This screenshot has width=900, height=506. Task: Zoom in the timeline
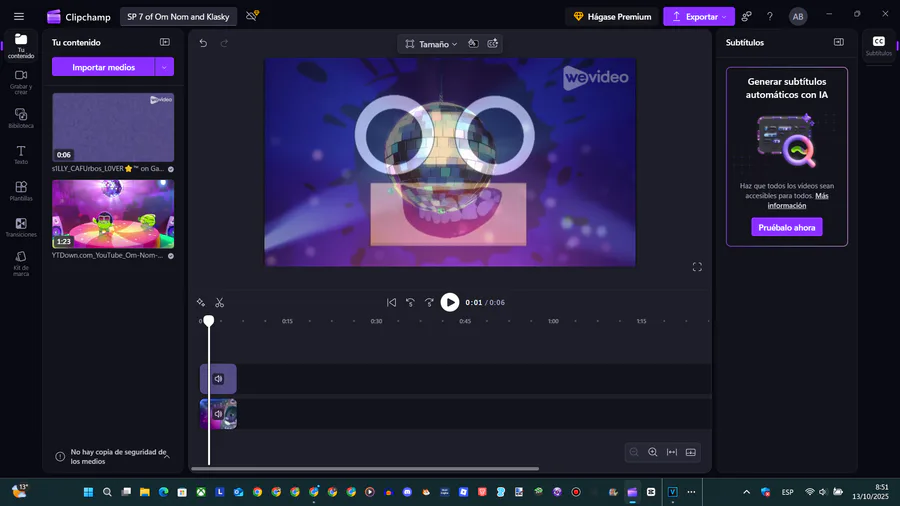point(653,452)
